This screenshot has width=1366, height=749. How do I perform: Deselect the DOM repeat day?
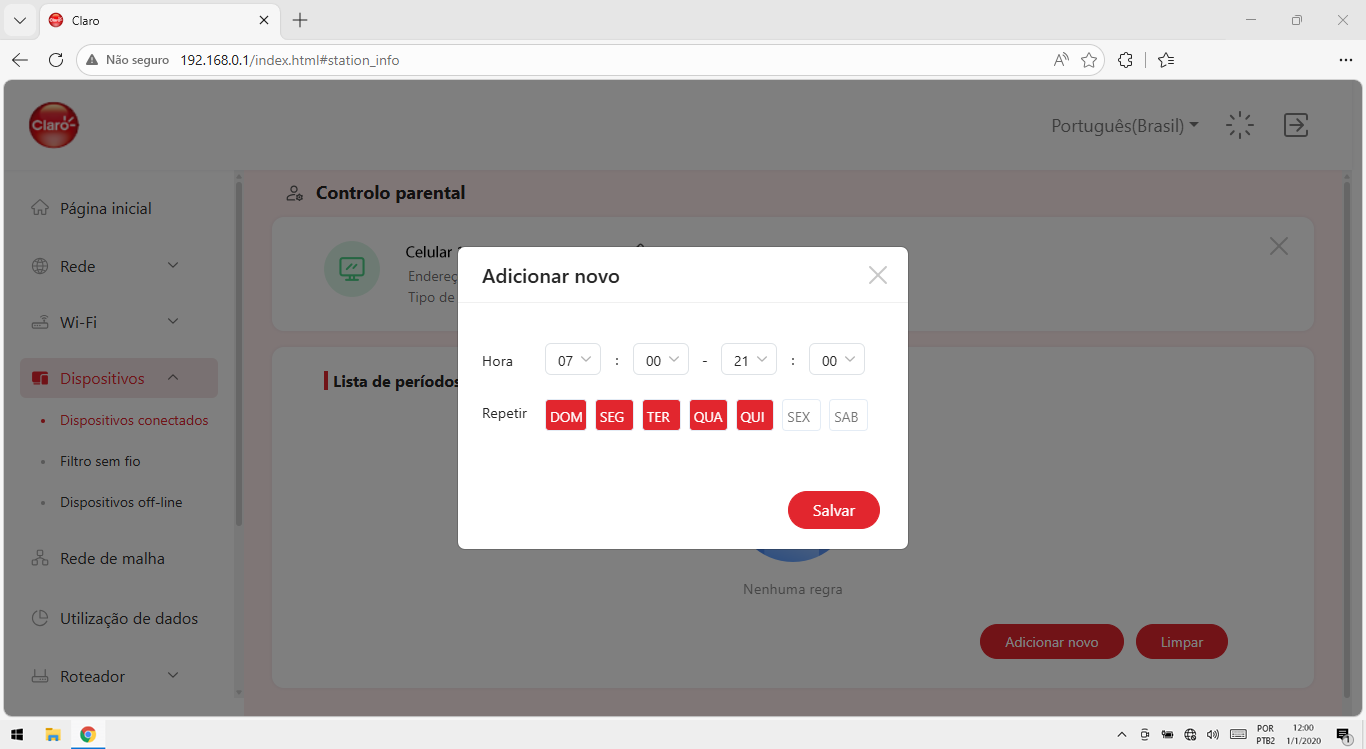[x=566, y=416]
